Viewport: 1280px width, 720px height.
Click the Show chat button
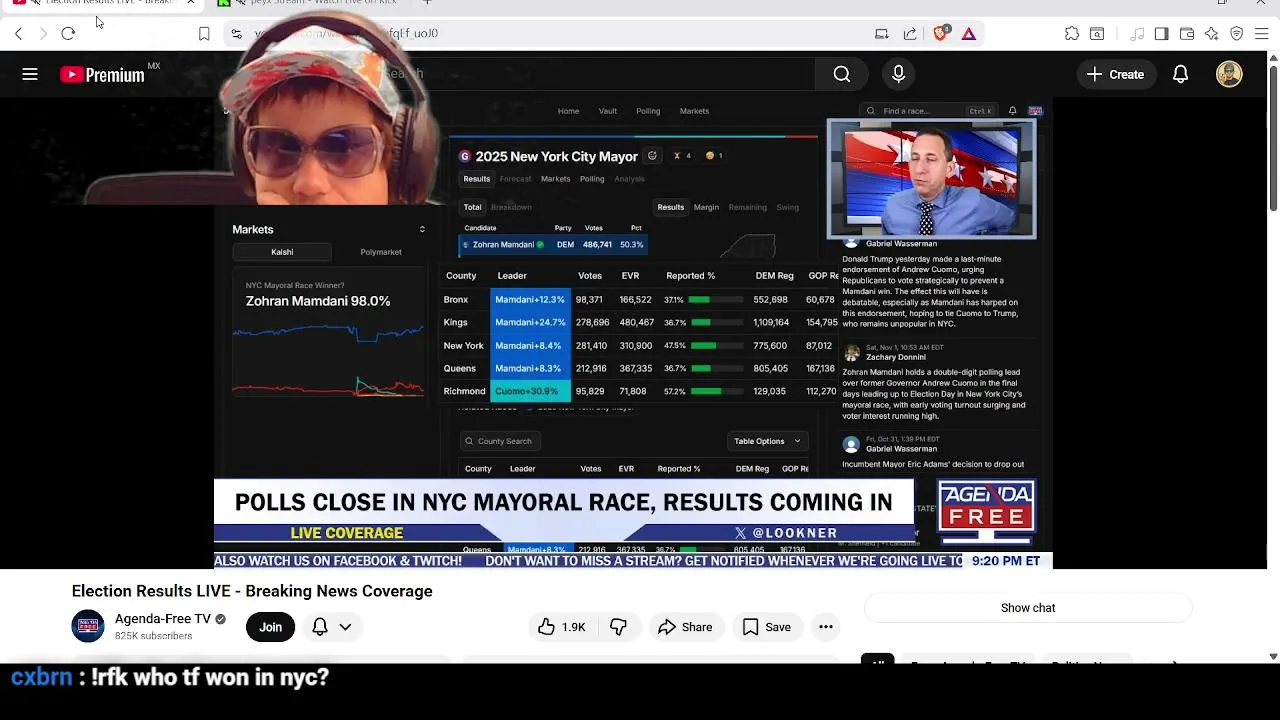1028,608
